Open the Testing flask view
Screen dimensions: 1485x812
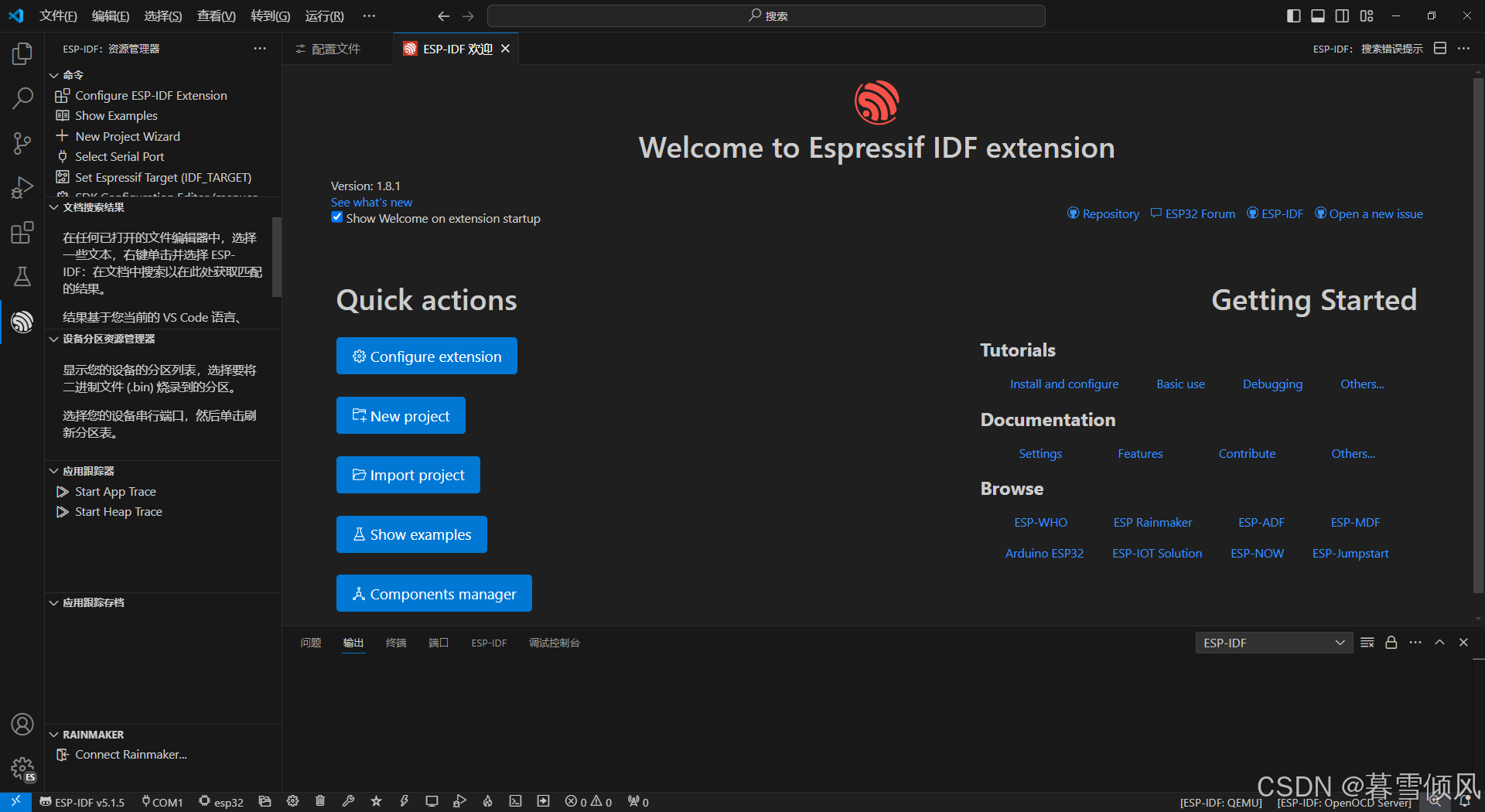click(x=22, y=277)
